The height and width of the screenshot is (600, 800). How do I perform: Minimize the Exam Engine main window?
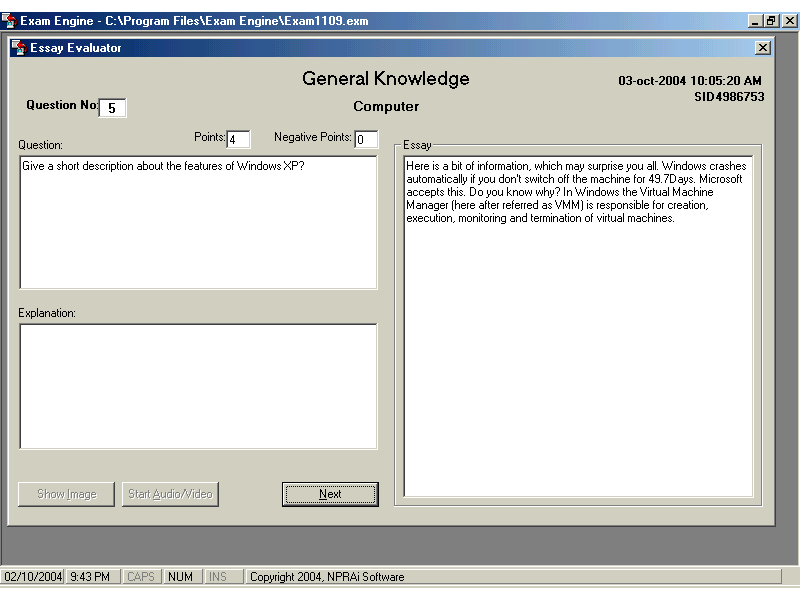[x=756, y=20]
